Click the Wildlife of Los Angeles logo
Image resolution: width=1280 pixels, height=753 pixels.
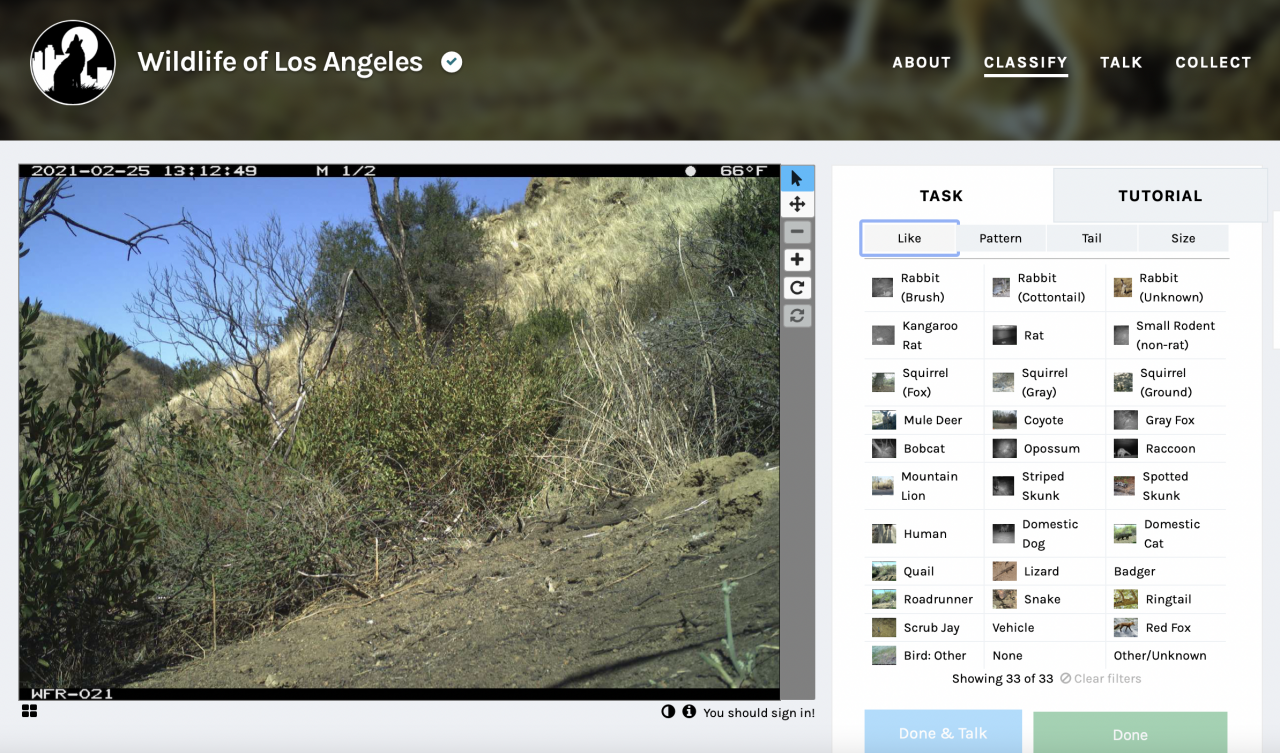(73, 62)
